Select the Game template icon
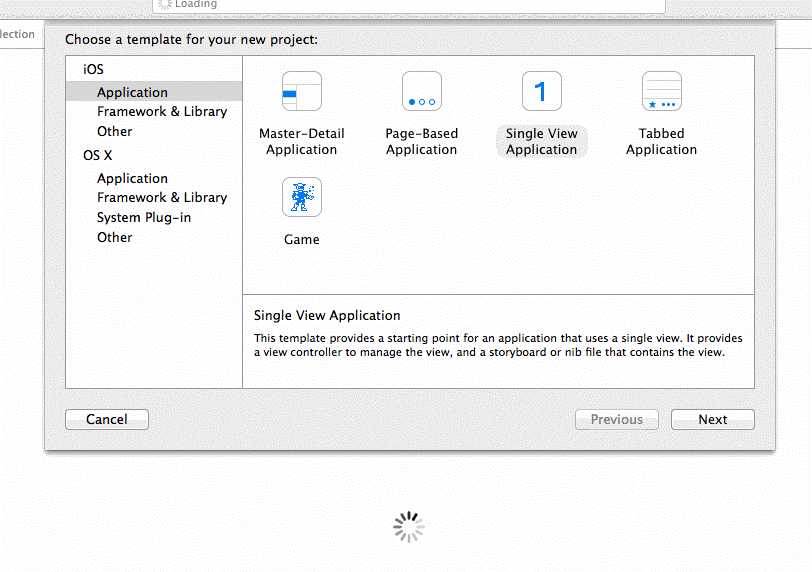The height and width of the screenshot is (572, 812). tap(301, 197)
